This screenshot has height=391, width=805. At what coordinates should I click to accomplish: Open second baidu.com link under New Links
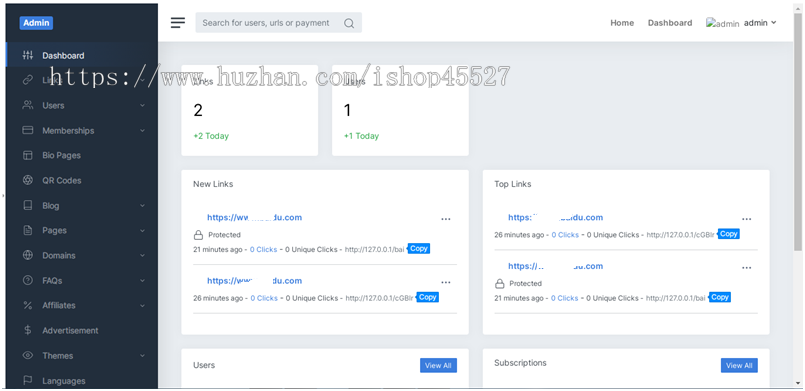click(x=255, y=281)
